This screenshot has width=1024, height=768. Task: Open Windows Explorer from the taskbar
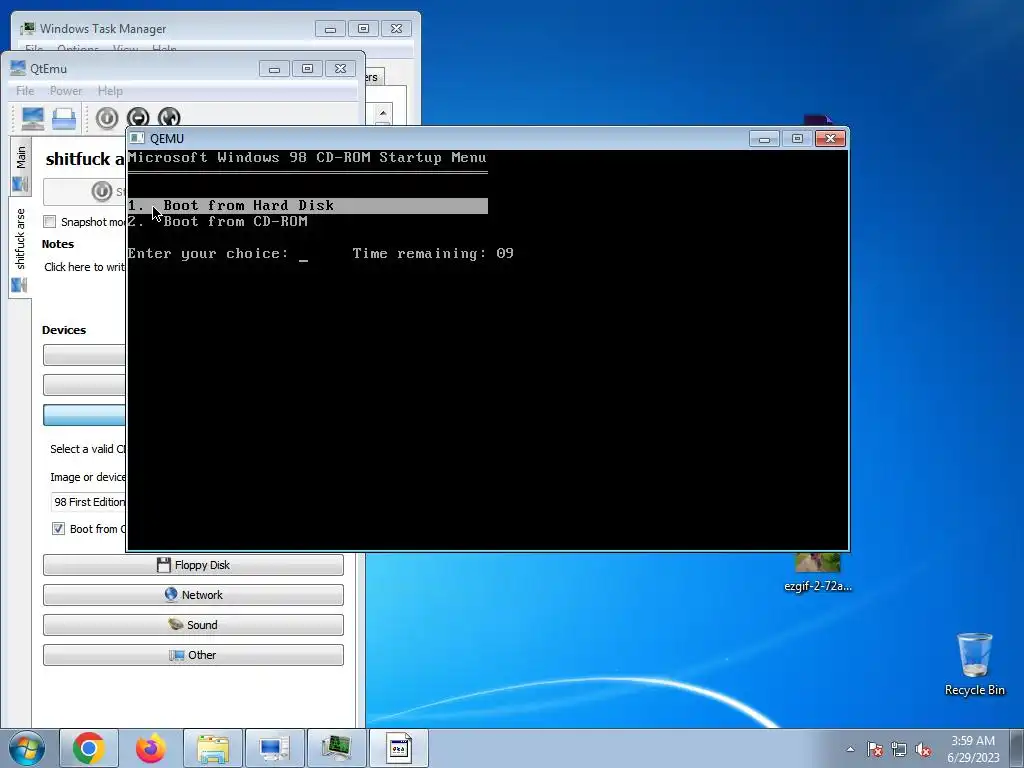(x=213, y=748)
